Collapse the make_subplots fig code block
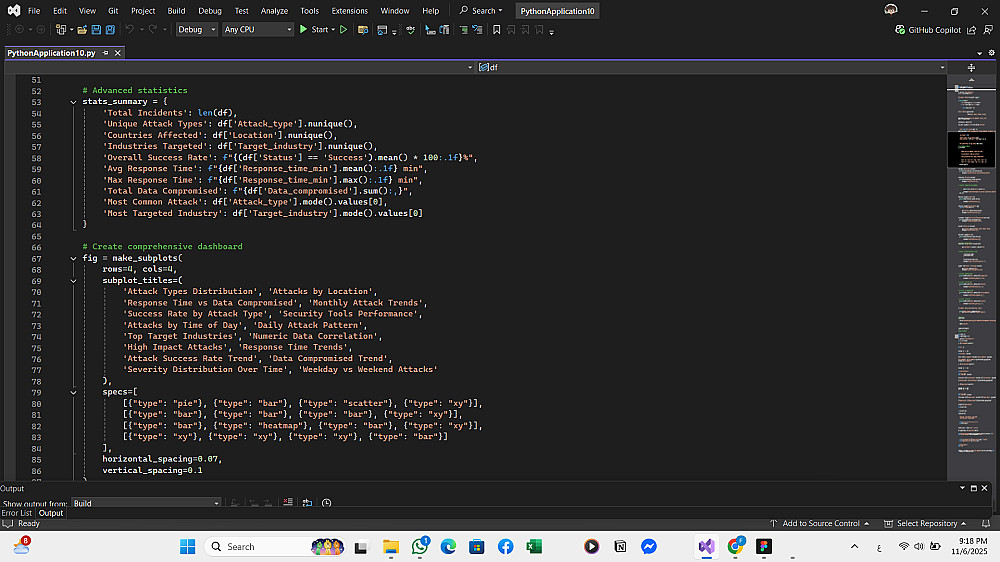Image resolution: width=1000 pixels, height=562 pixels. tap(73, 258)
